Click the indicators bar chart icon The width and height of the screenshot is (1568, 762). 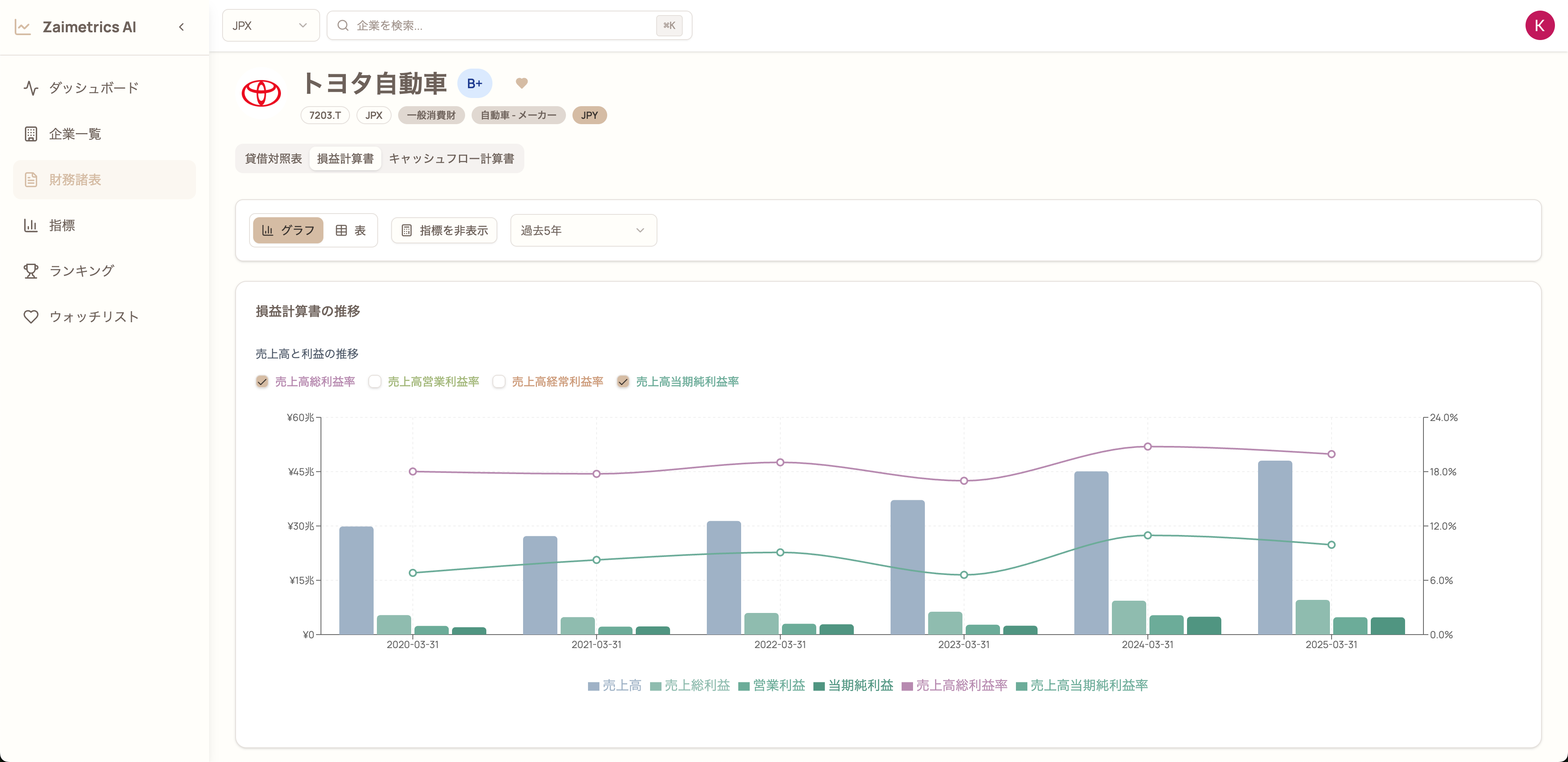click(31, 225)
